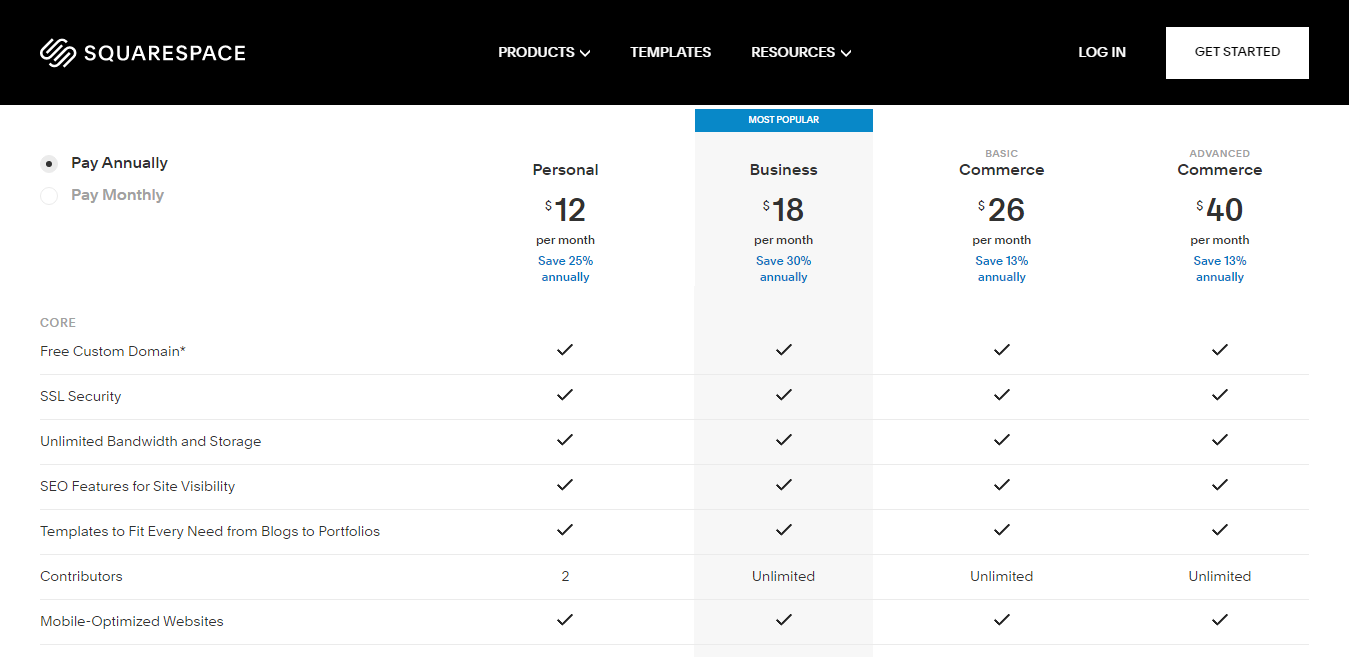Image resolution: width=1349 pixels, height=657 pixels.
Task: Click the SSL Security checkmark under Personal
Action: [x=565, y=394]
